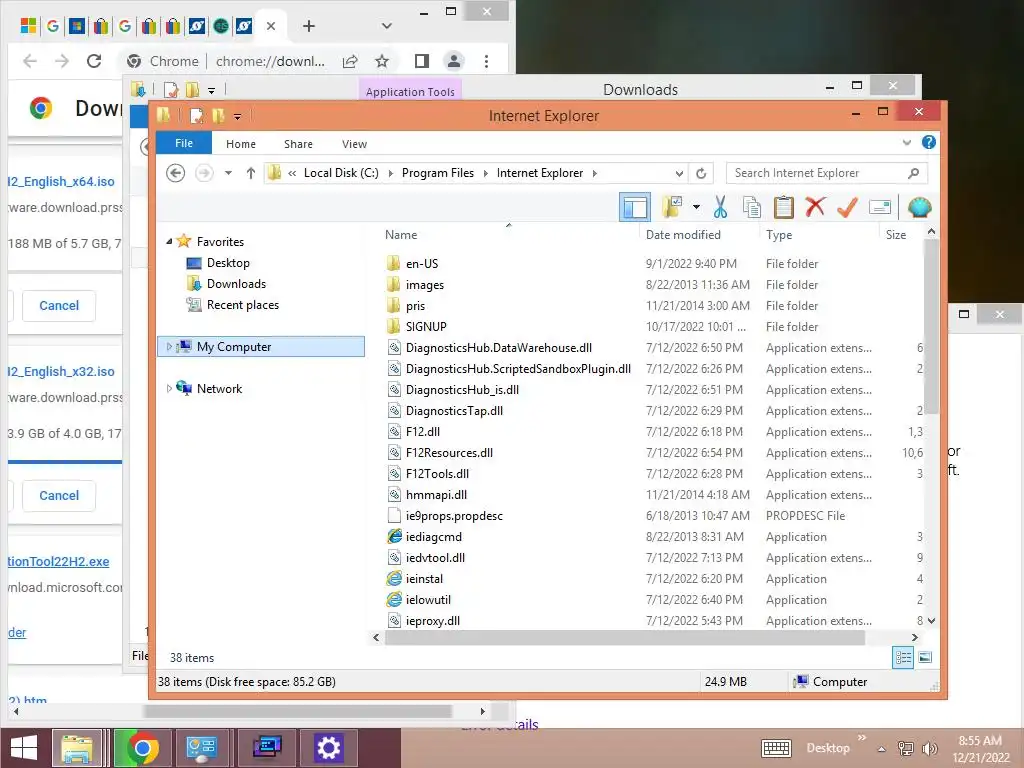The image size is (1024, 768).
Task: Expand the My Computer tree node
Action: click(x=169, y=347)
